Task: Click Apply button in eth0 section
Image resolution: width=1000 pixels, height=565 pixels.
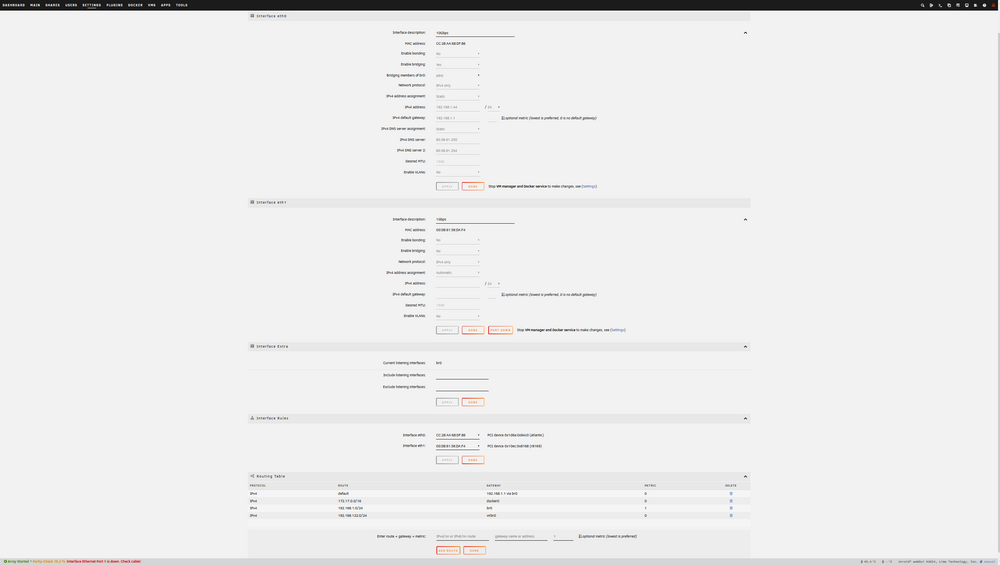Action: (x=447, y=186)
